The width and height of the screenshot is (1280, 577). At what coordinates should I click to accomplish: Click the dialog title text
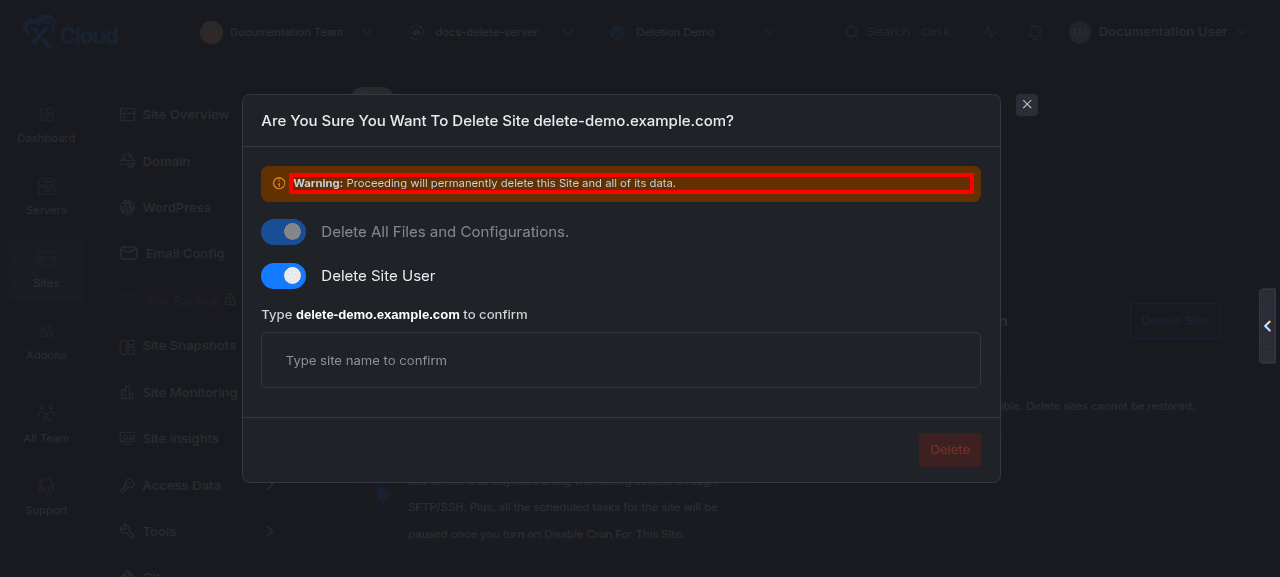tap(497, 121)
